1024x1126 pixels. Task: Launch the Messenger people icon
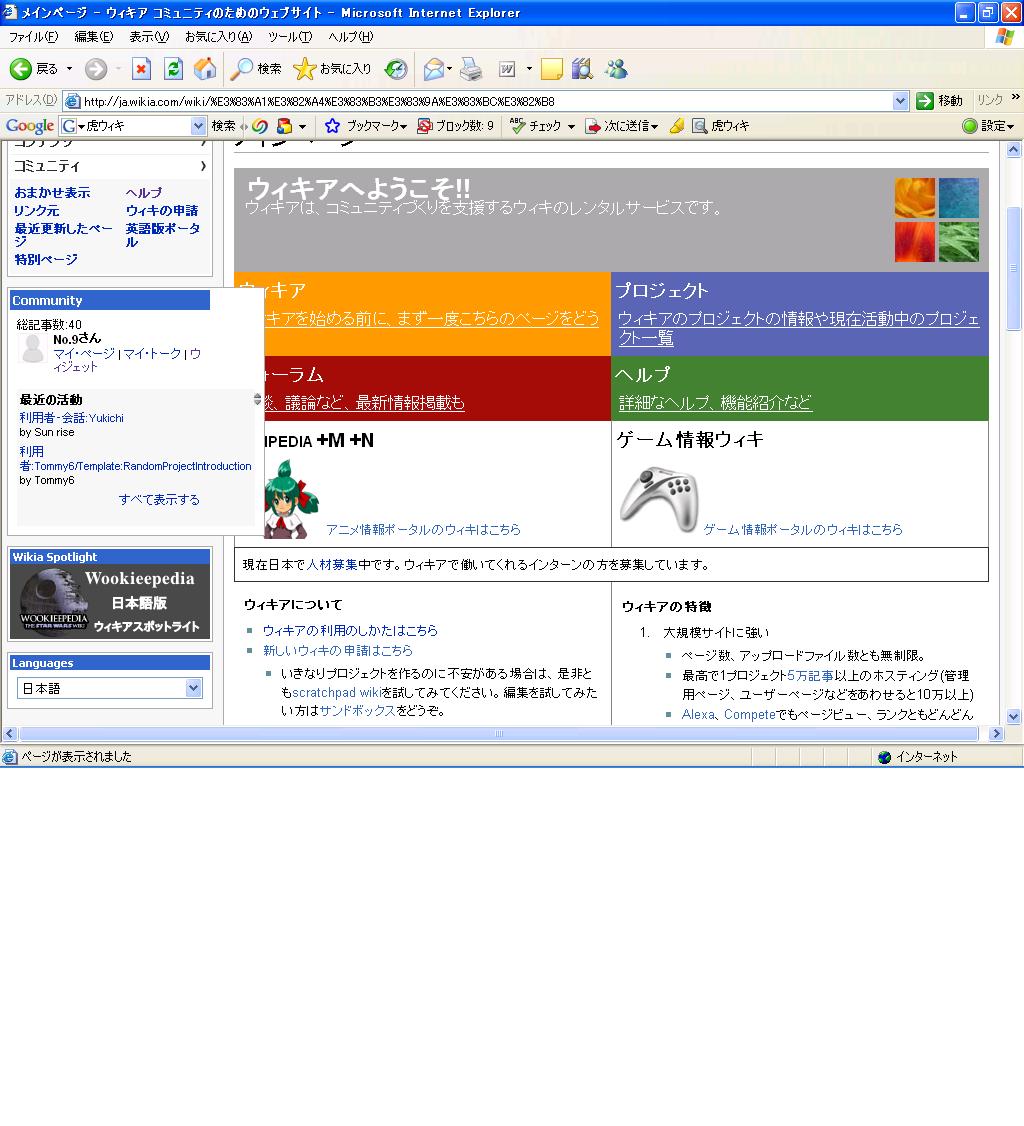[x=616, y=69]
